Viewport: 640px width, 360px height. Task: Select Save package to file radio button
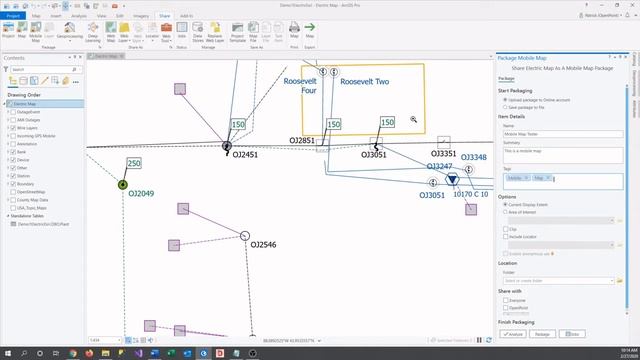(505, 107)
